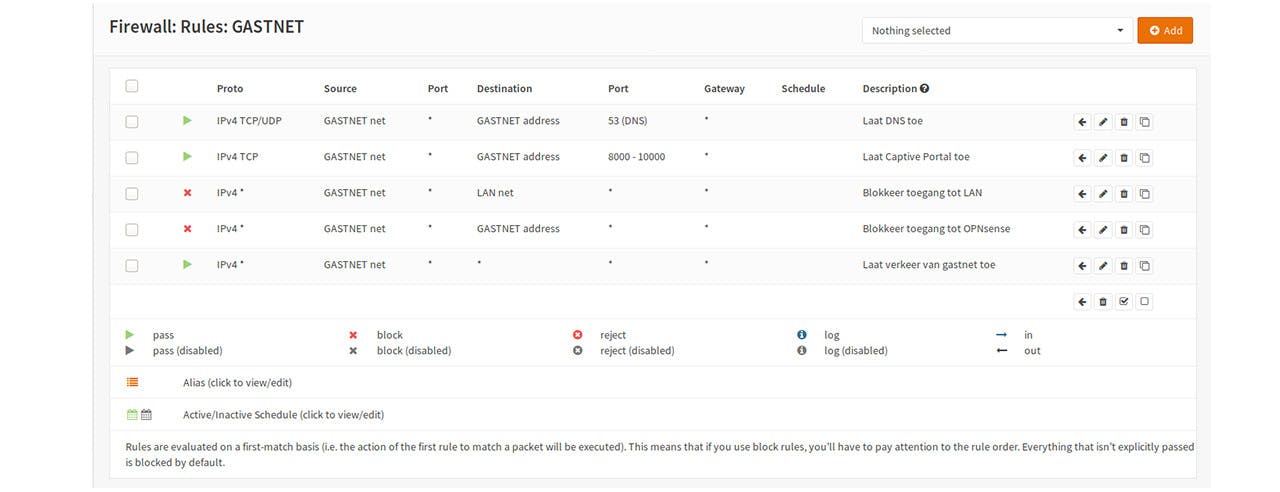Click the Description help icon

point(925,88)
